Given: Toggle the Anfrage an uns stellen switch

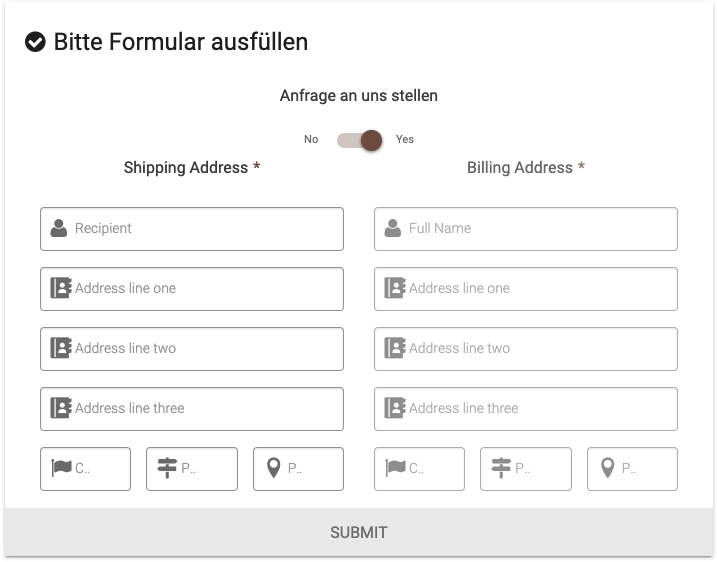Looking at the screenshot, I should tap(360, 140).
